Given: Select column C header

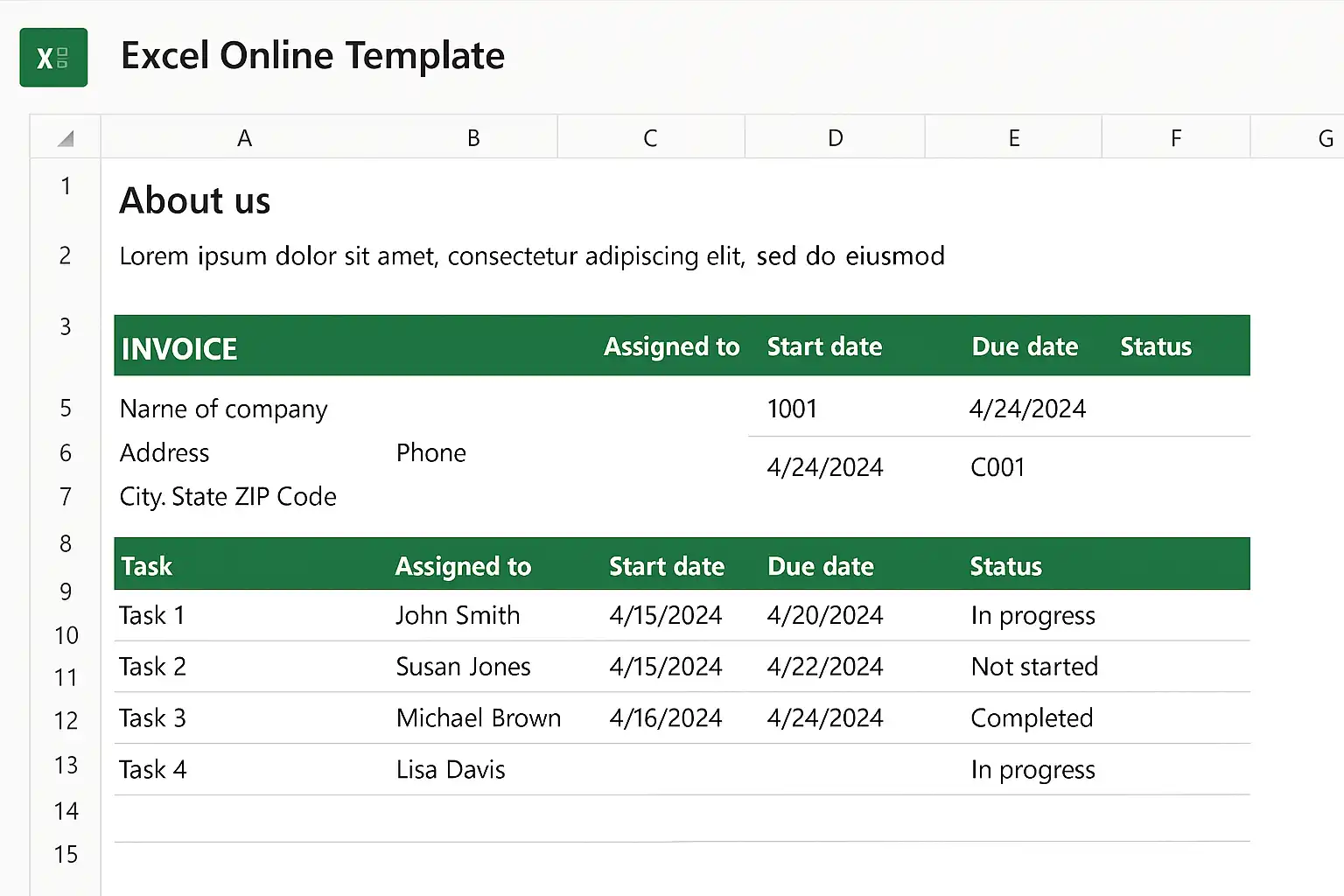Looking at the screenshot, I should point(650,137).
